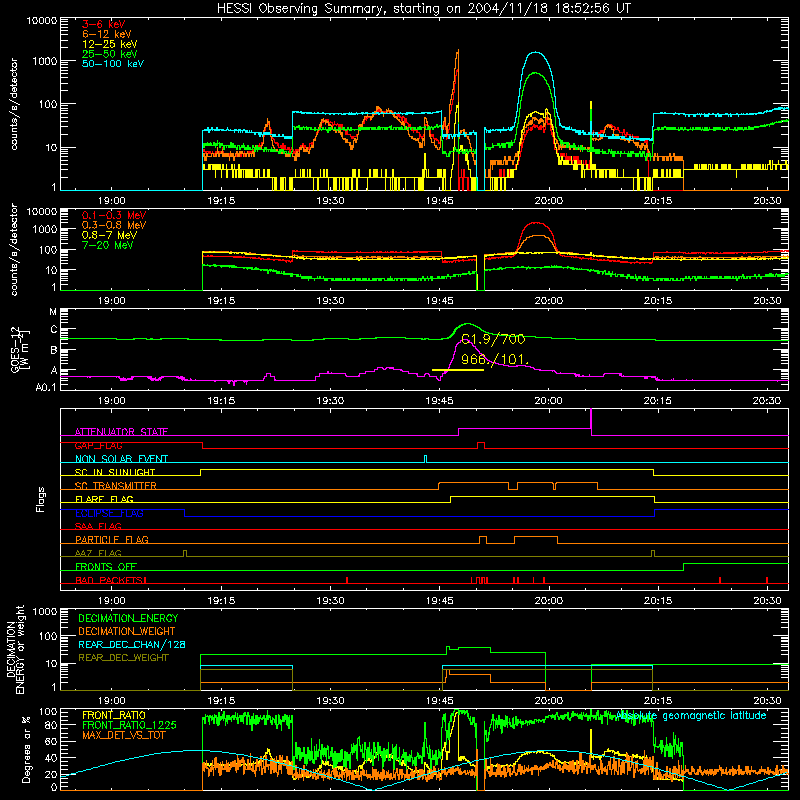Screen dimensions: 800x800
Task: Select the 61.9/700 annotation in GOES panel
Action: 493,339
